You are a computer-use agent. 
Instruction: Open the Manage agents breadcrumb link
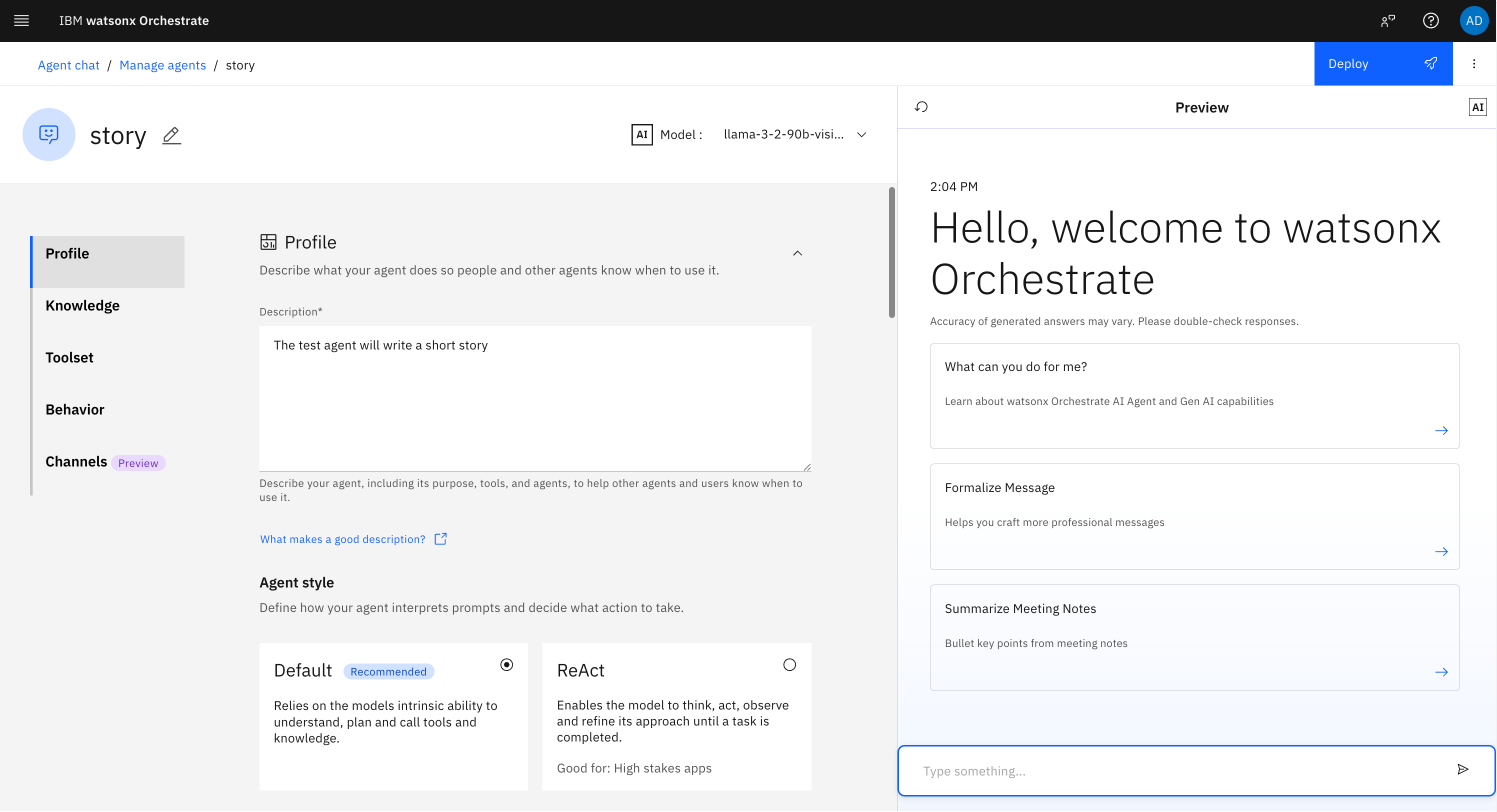[x=162, y=65]
